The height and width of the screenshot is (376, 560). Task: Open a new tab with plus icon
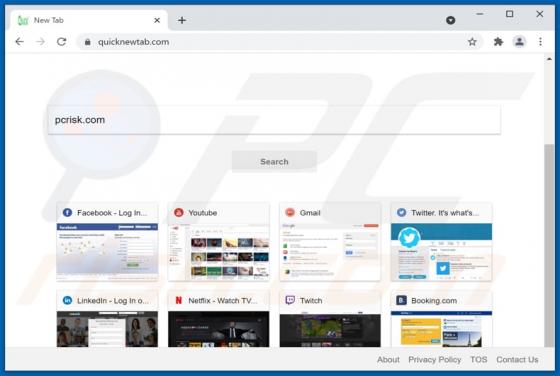(x=182, y=20)
